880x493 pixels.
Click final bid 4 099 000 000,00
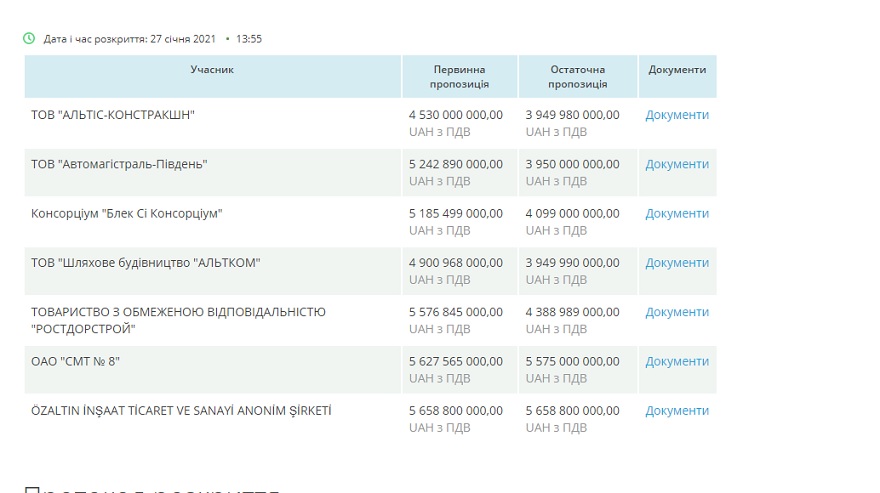coord(572,213)
